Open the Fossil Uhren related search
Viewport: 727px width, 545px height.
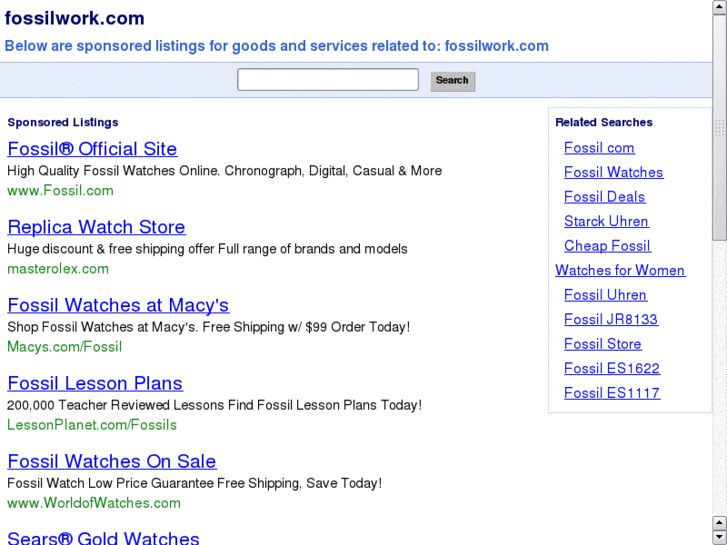(605, 295)
